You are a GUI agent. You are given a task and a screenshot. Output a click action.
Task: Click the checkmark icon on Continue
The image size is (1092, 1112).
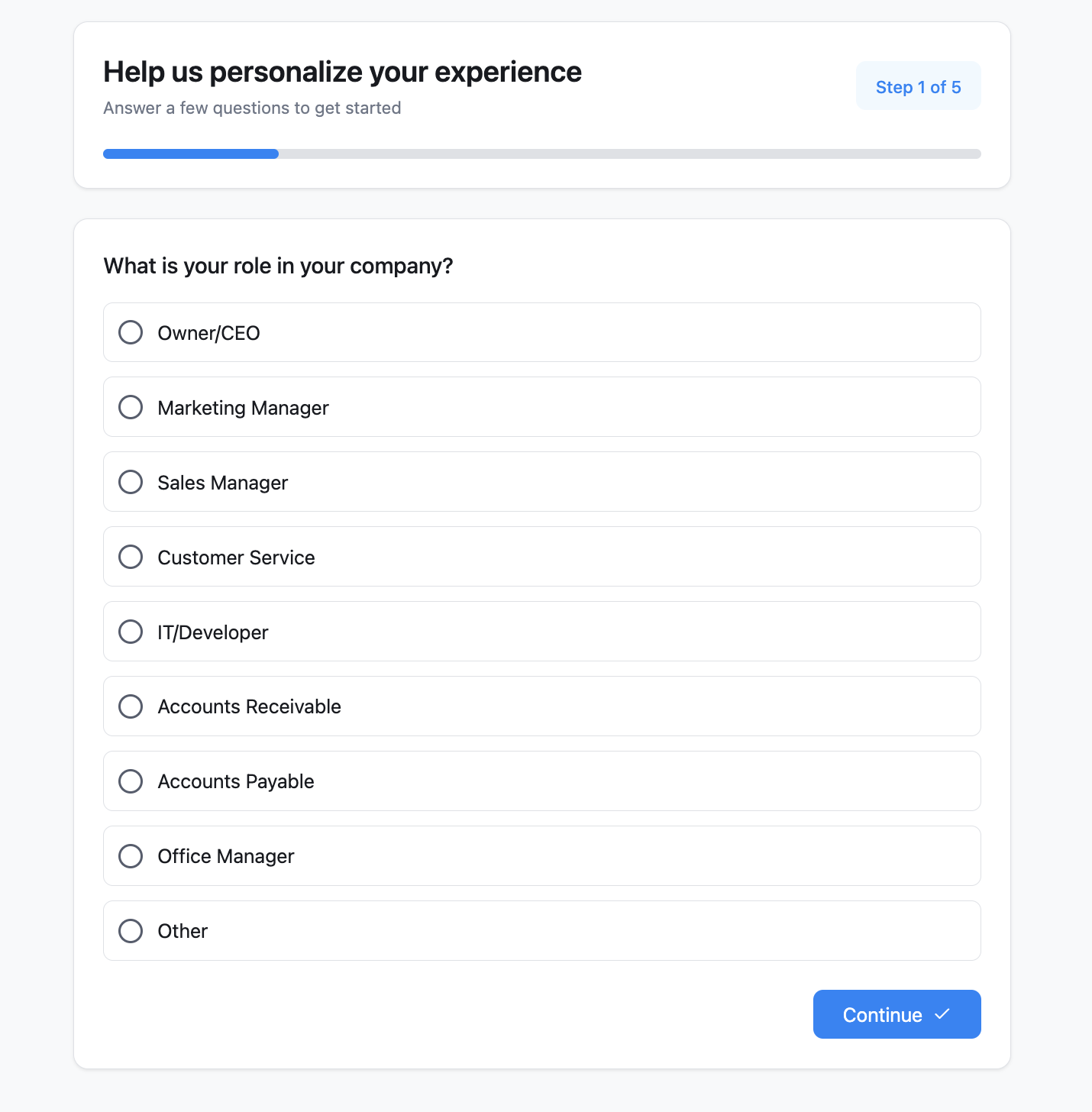coord(942,1014)
